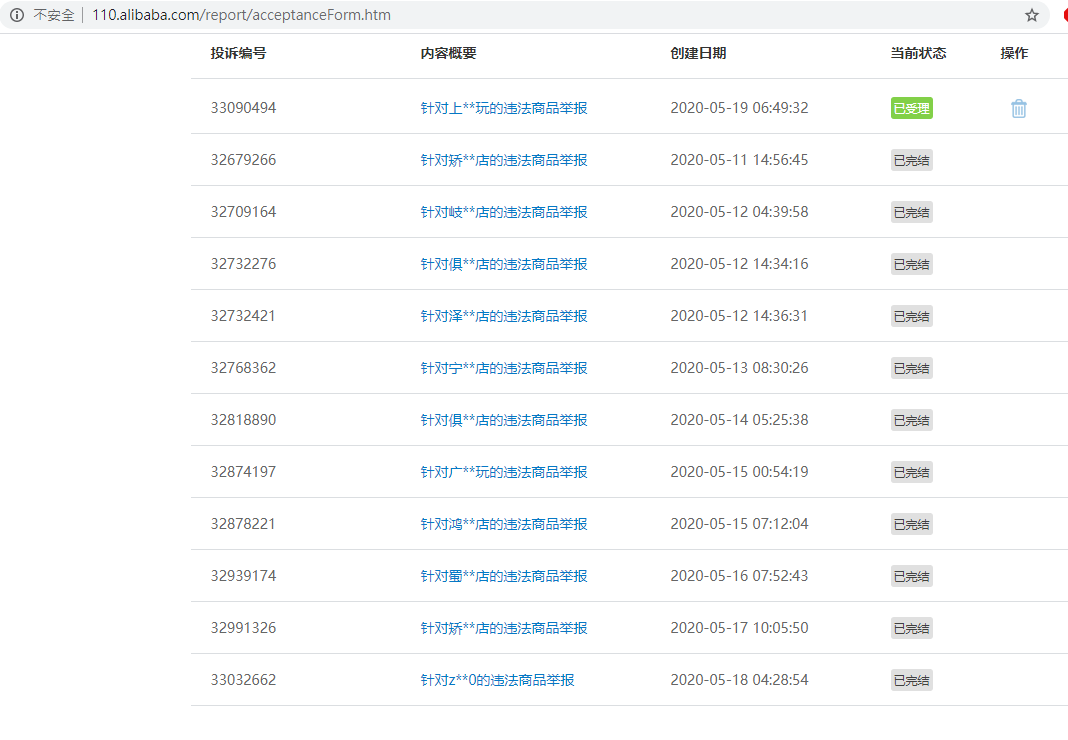Open the report link for complaint 32732276
Image resolution: width=1068 pixels, height=740 pixels.
(503, 264)
